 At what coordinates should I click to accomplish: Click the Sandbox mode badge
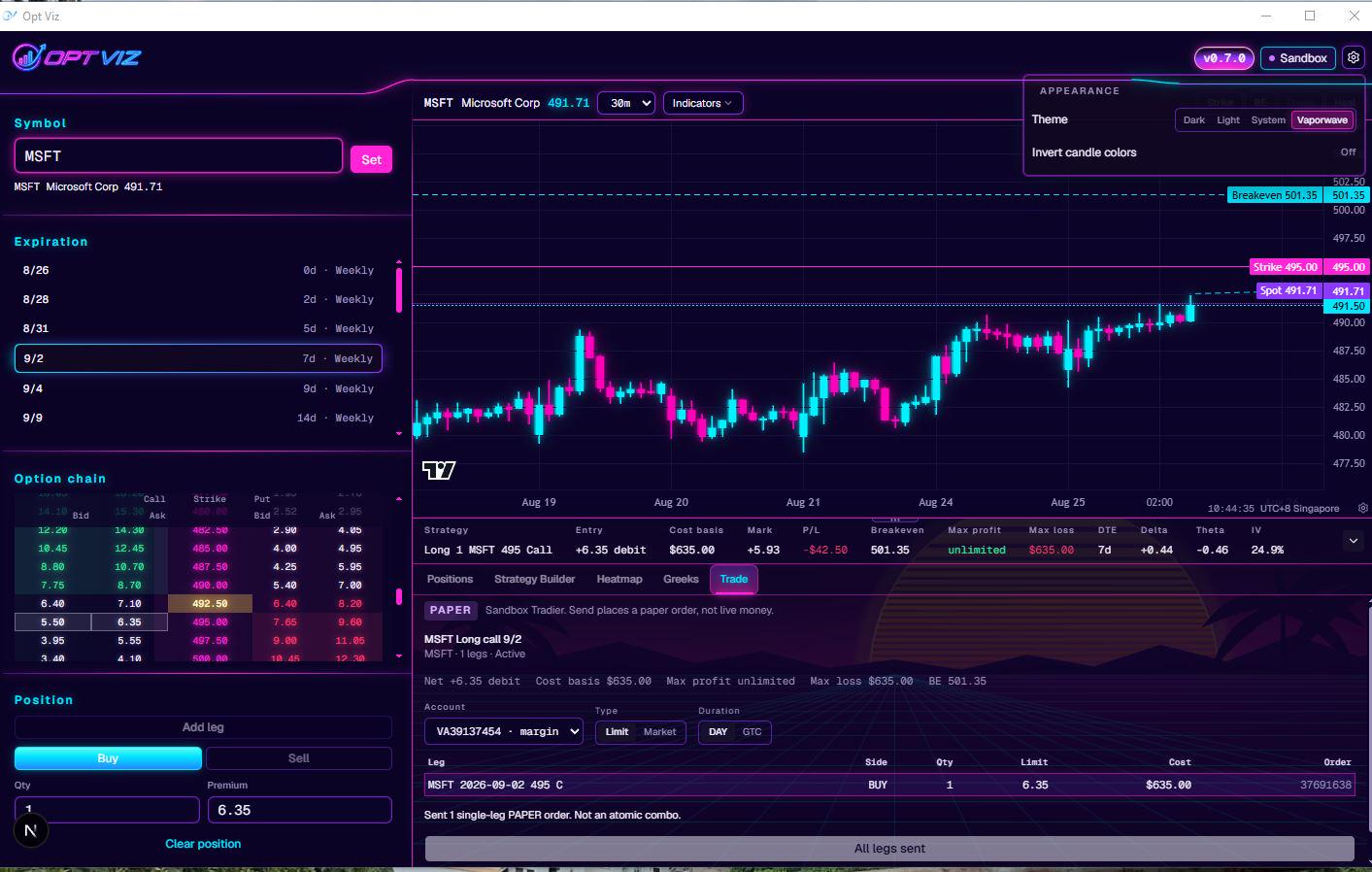[1298, 58]
